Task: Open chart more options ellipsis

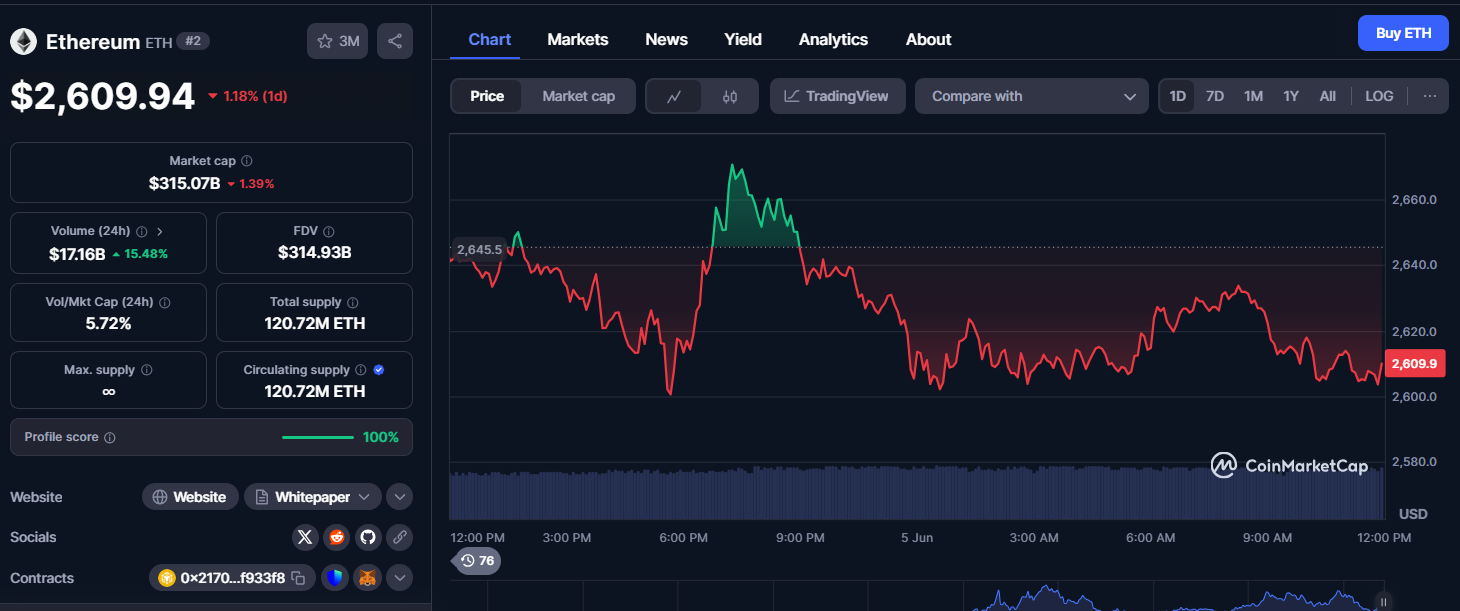Action: click(1430, 96)
